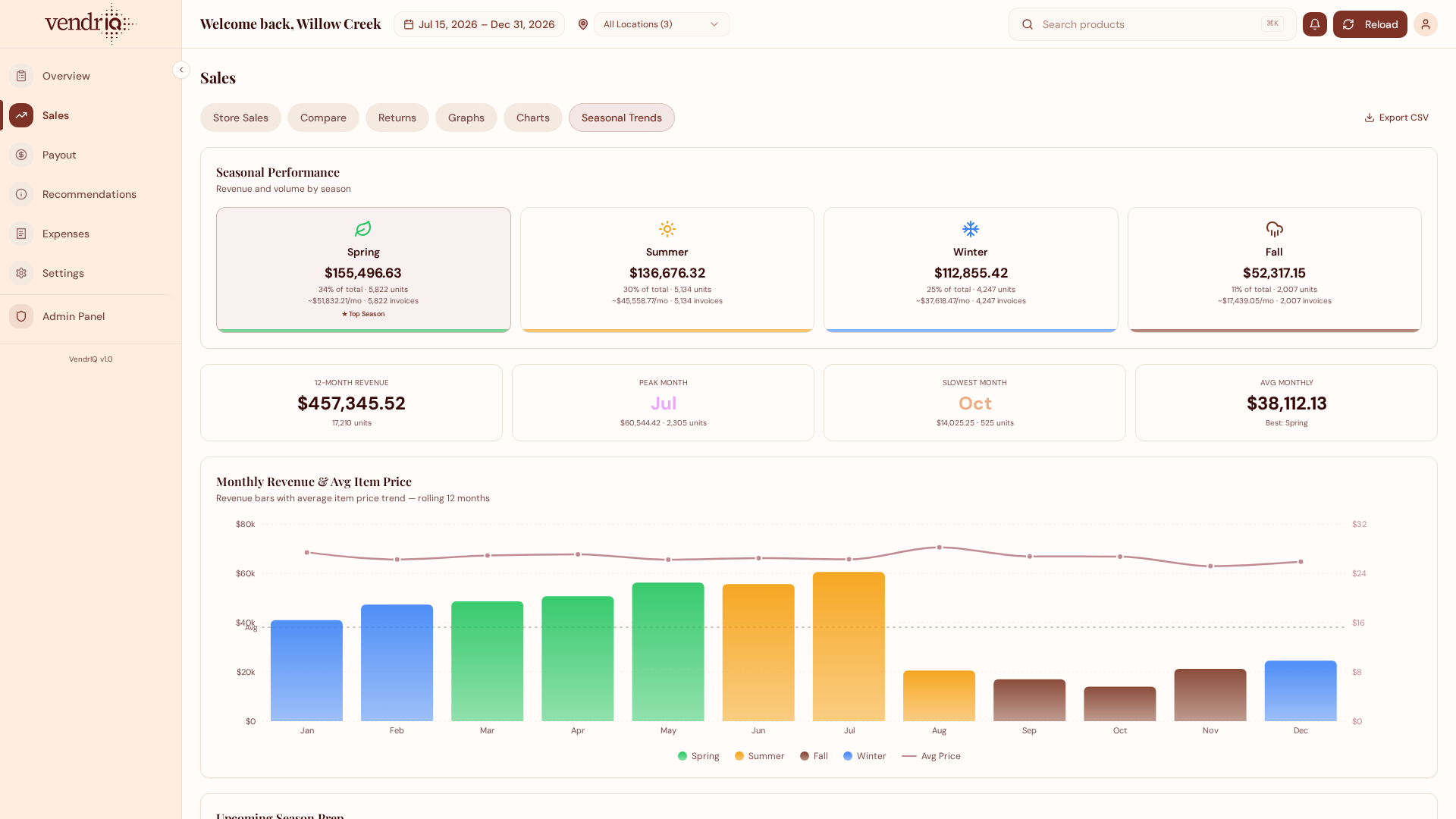Screen dimensions: 1456x819
Task: Open notifications bell icon
Action: click(1315, 24)
